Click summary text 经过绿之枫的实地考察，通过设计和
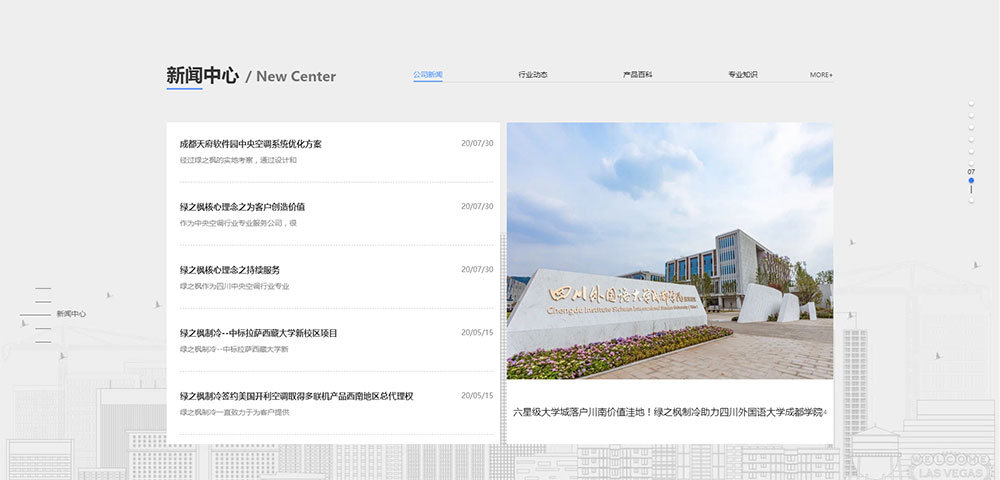 click(x=238, y=160)
